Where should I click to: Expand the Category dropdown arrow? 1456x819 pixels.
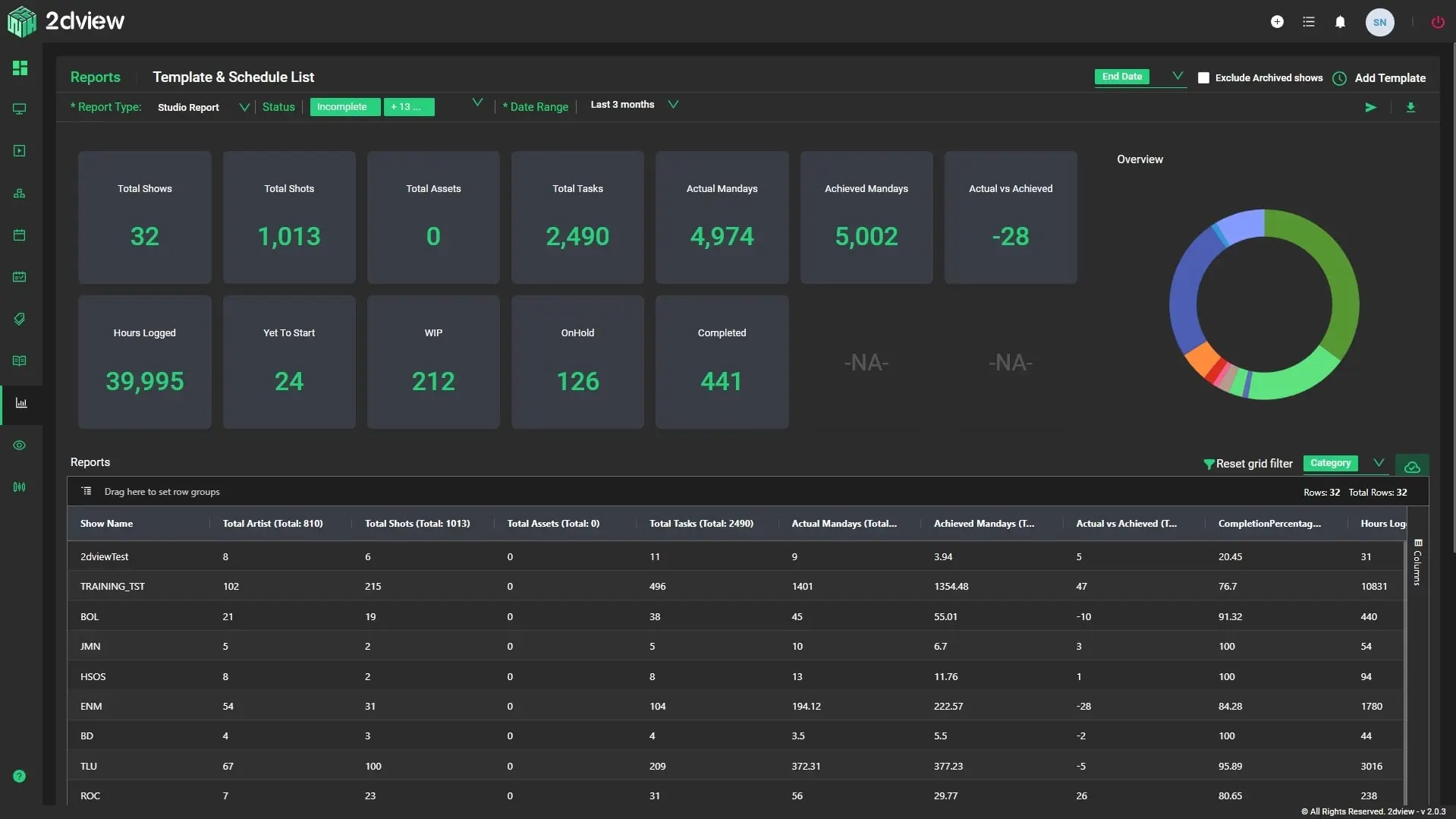[x=1379, y=463]
